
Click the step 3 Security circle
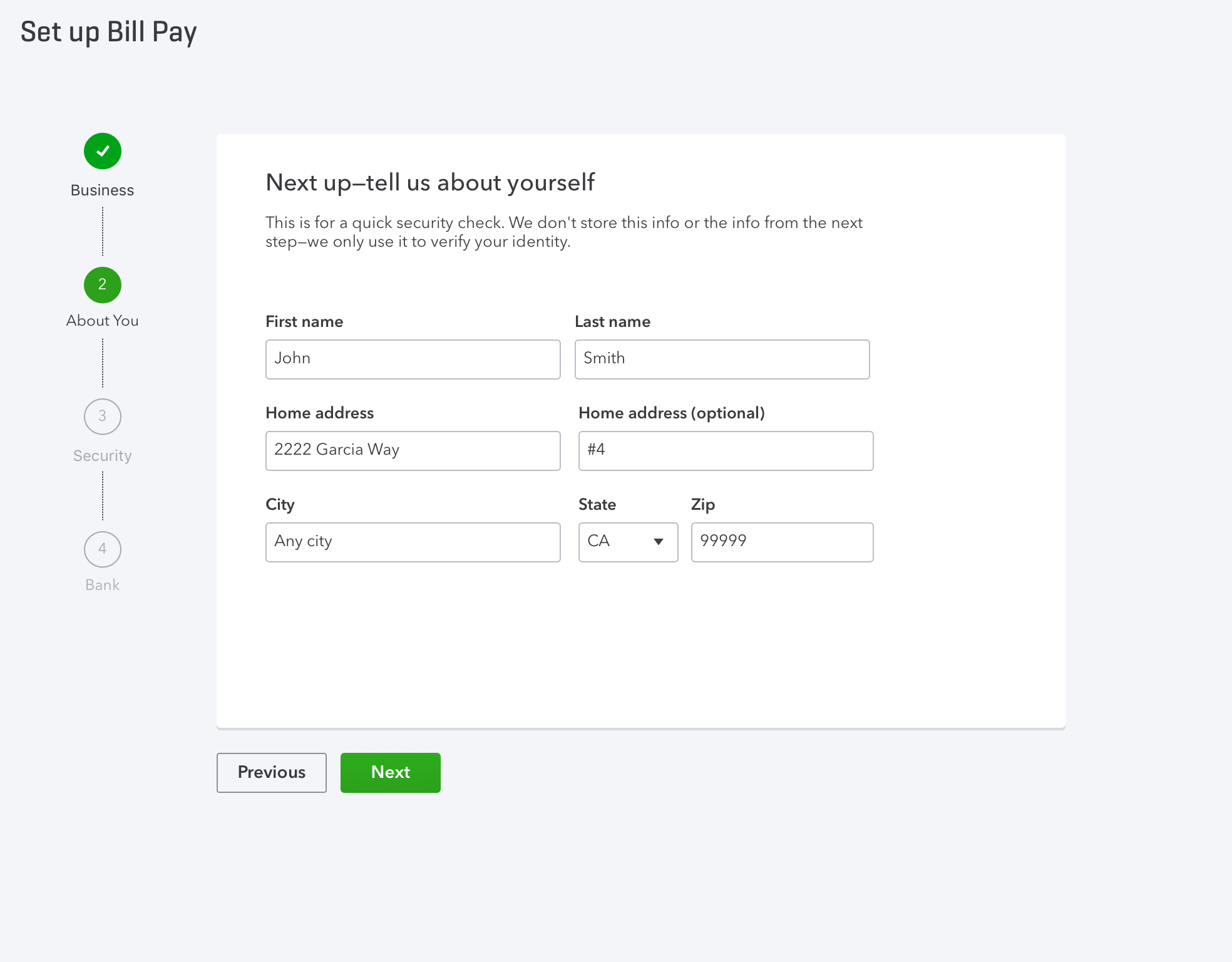103,416
